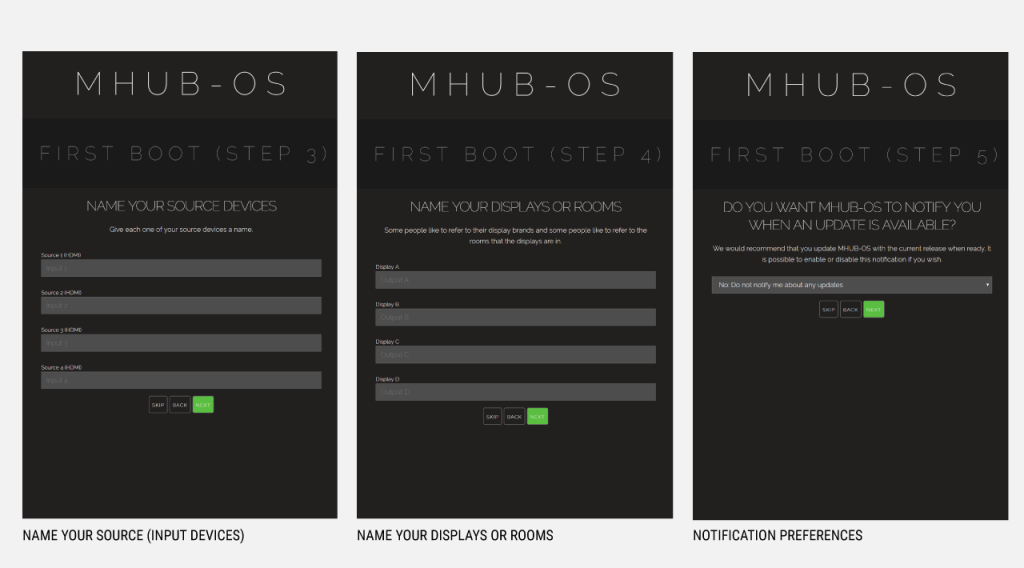The height and width of the screenshot is (568, 1024).
Task: Click the Display C name field
Action: (515, 355)
